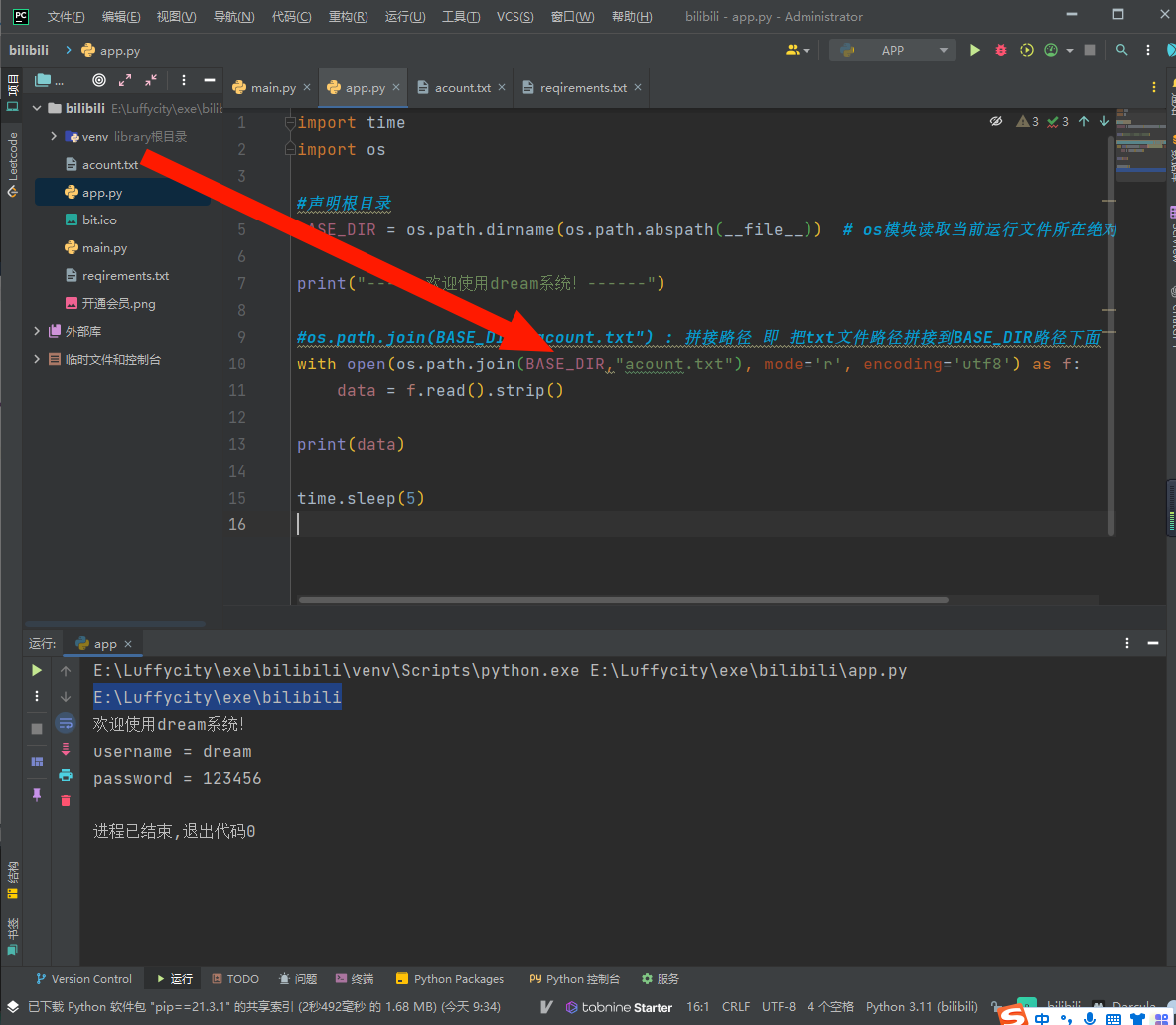The height and width of the screenshot is (1025, 1176).
Task: Click the locate target icon in Project panel
Action: coord(98,81)
